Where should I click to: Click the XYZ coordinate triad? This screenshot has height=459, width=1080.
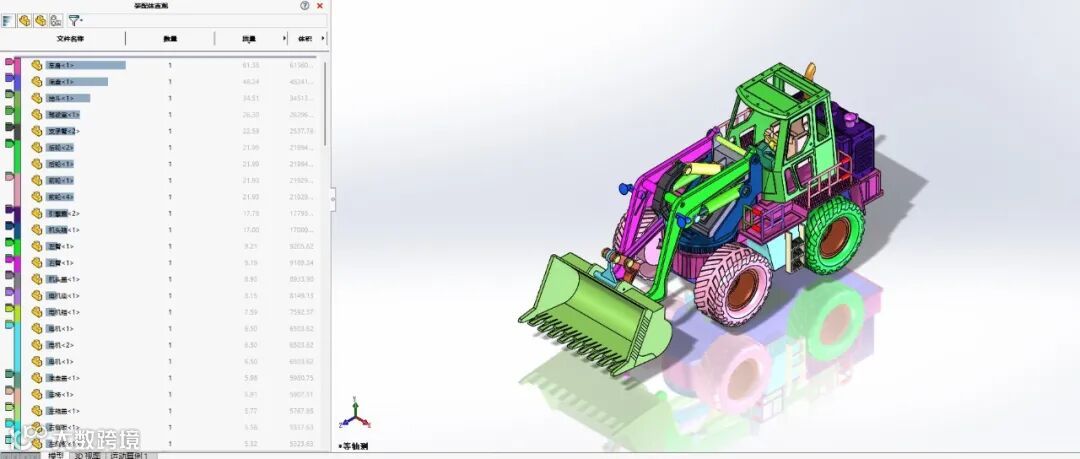[355, 414]
